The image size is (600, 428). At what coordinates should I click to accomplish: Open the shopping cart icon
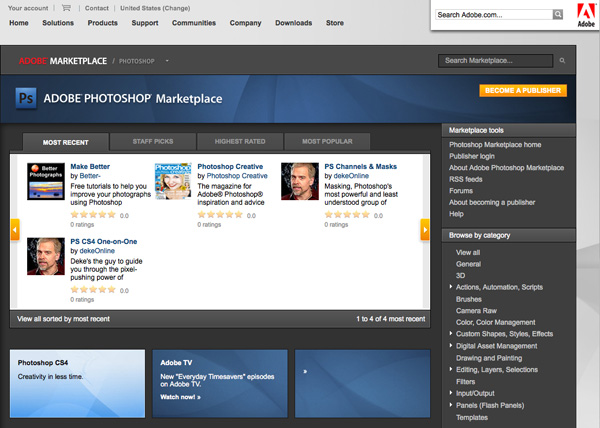click(67, 8)
